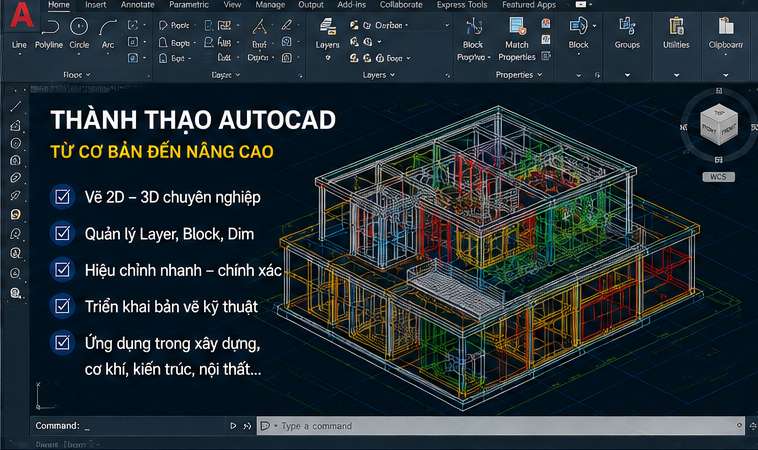Click the UCS axis icon in drawing corner
The width and height of the screenshot is (758, 450).
[44, 396]
